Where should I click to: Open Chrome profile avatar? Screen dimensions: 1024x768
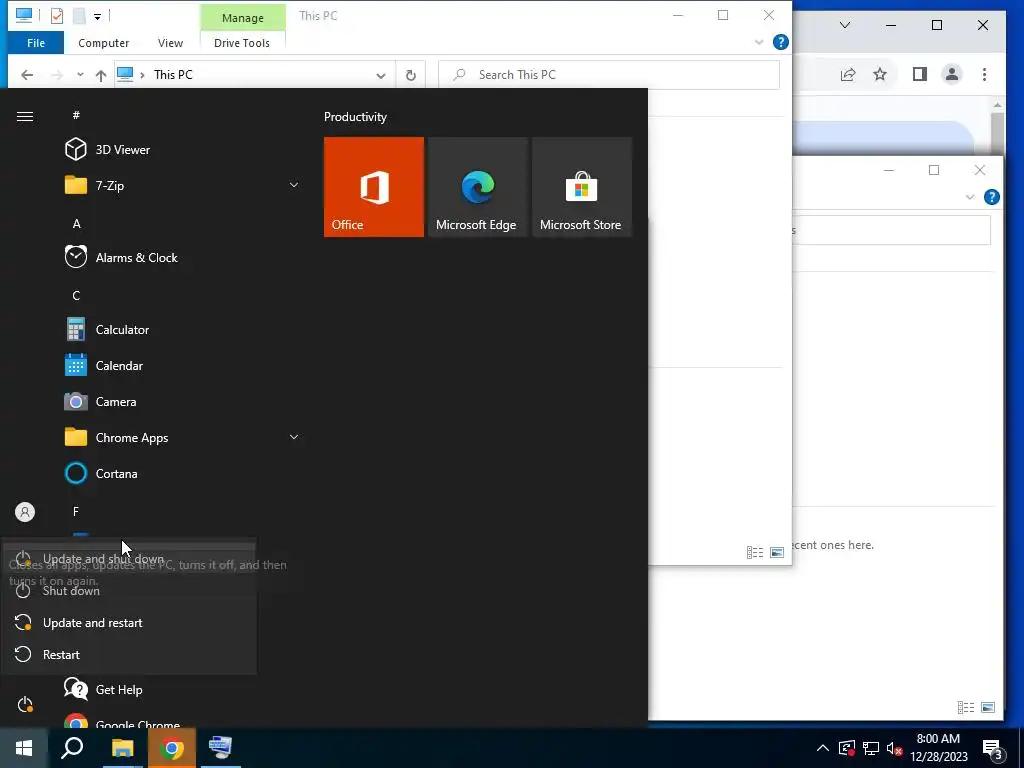coord(952,74)
